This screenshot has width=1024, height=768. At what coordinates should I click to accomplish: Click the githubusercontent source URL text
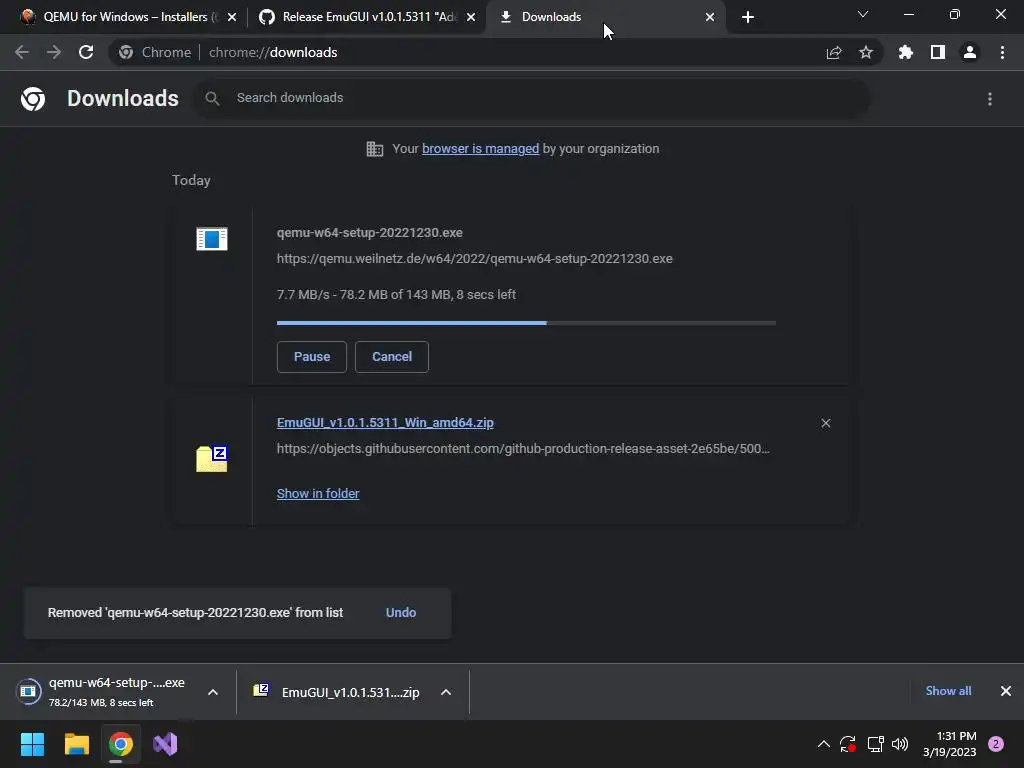point(523,449)
